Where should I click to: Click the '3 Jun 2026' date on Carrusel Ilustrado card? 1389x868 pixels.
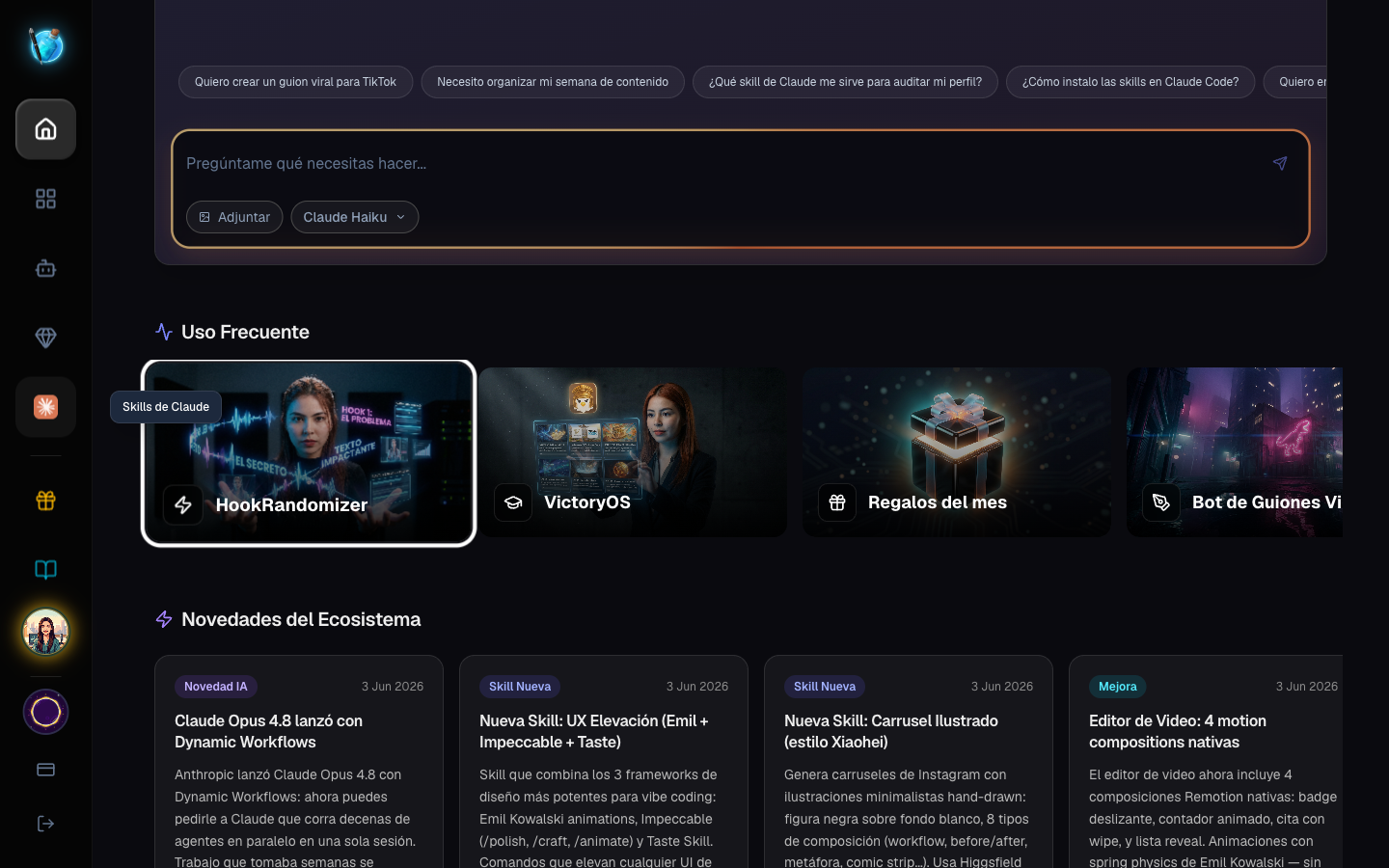(1002, 687)
